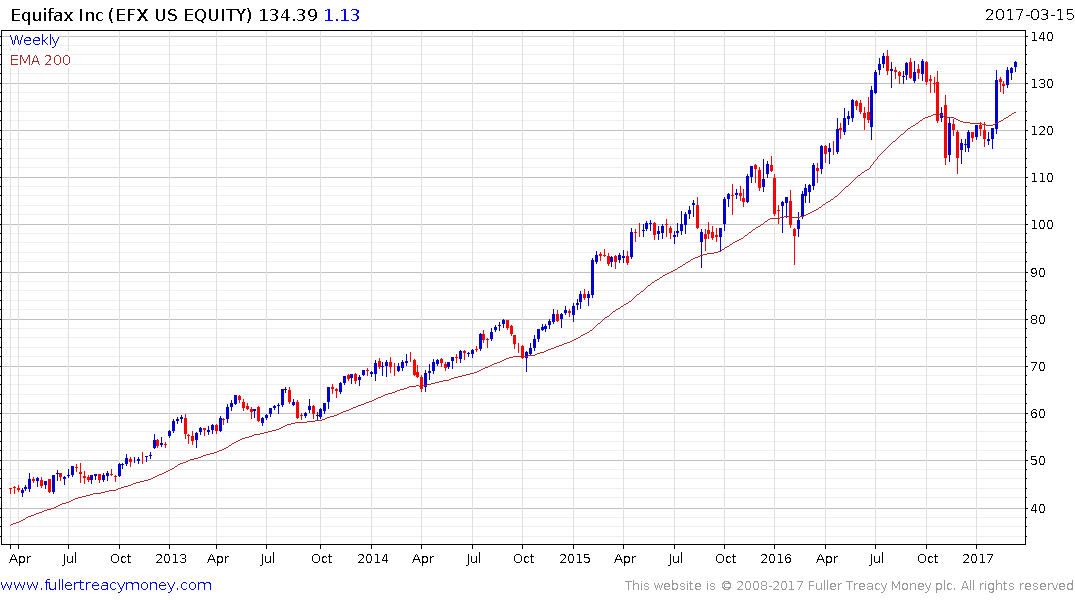The image size is (1075, 600).
Task: Open the www.fullertreacymoney.com link
Action: [x=106, y=585]
